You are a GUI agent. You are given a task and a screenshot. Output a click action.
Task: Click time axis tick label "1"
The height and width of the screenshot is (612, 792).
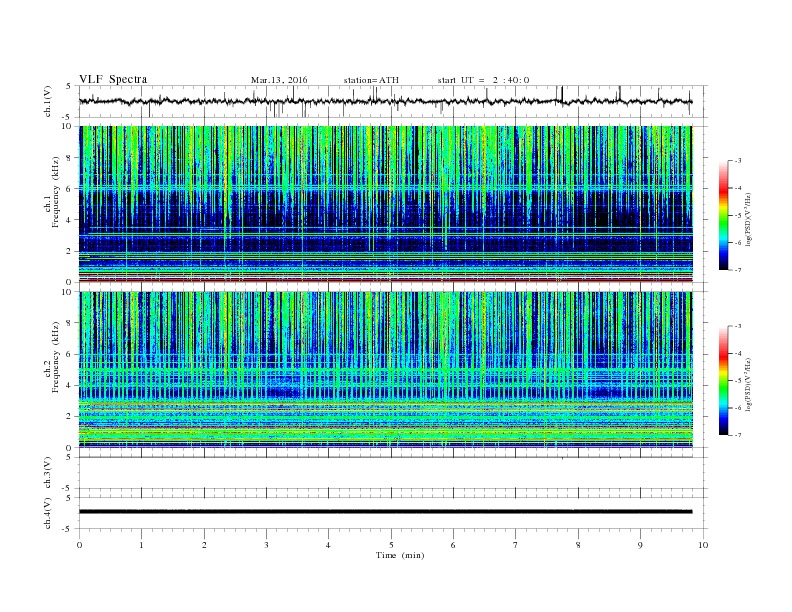click(141, 545)
